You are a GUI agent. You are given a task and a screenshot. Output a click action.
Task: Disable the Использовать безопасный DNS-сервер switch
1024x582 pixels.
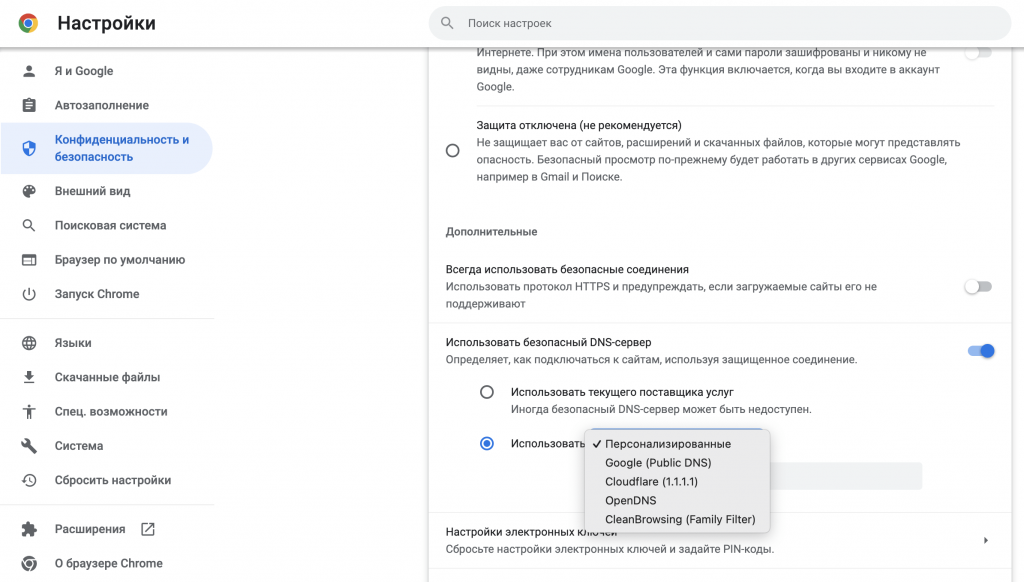coord(981,351)
